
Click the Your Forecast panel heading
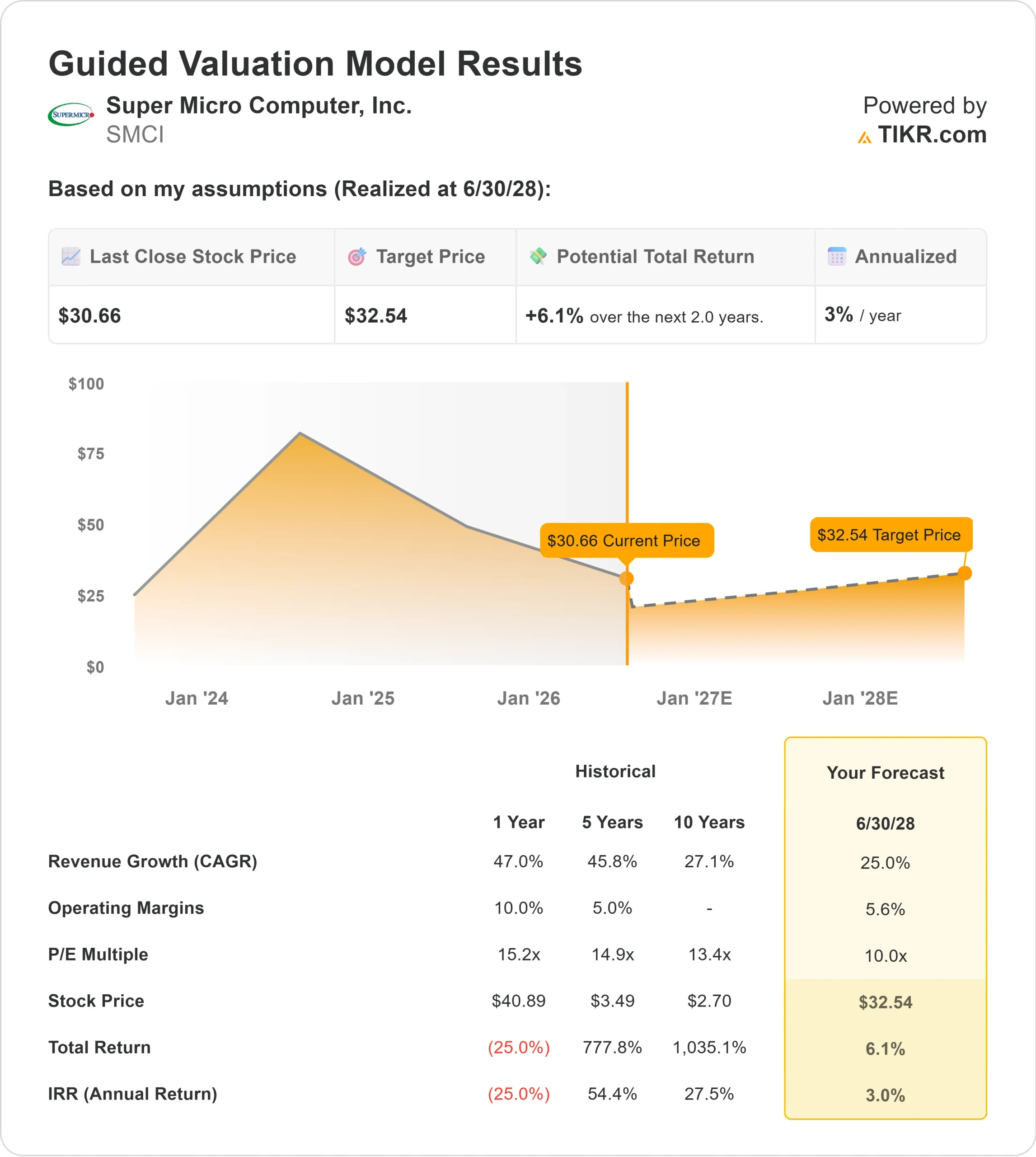885,773
